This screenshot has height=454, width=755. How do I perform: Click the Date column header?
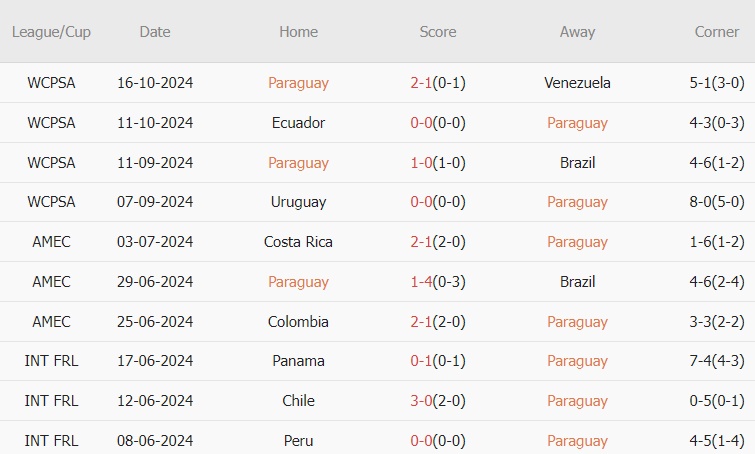[155, 32]
